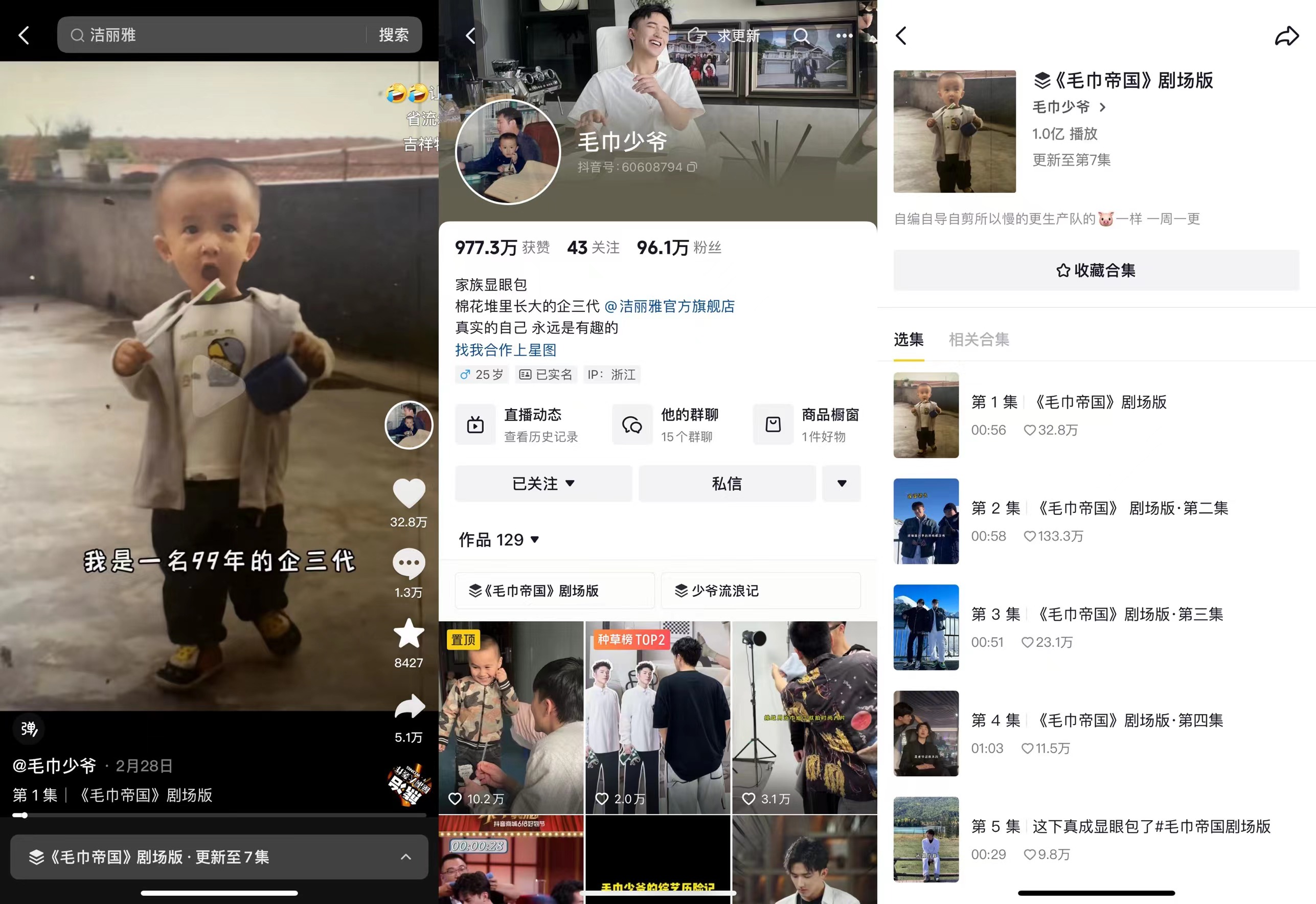Open the @洁丽雅官方旗舰店 link
Screen dimensions: 1316x904
click(x=669, y=306)
